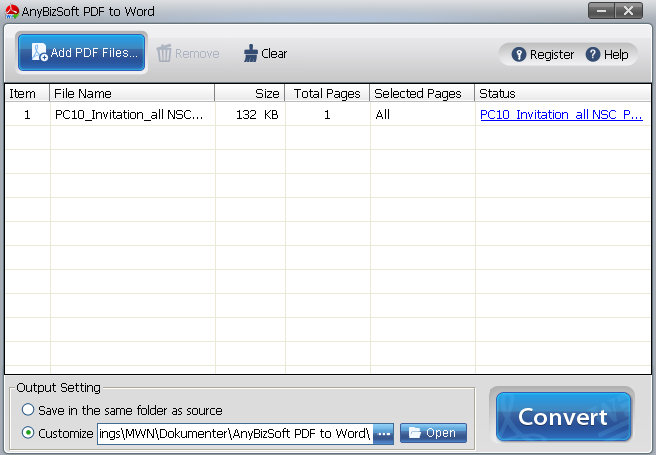The width and height of the screenshot is (656, 455).
Task: Select the PC10_Invitation_all NSC file row name
Action: coord(129,115)
